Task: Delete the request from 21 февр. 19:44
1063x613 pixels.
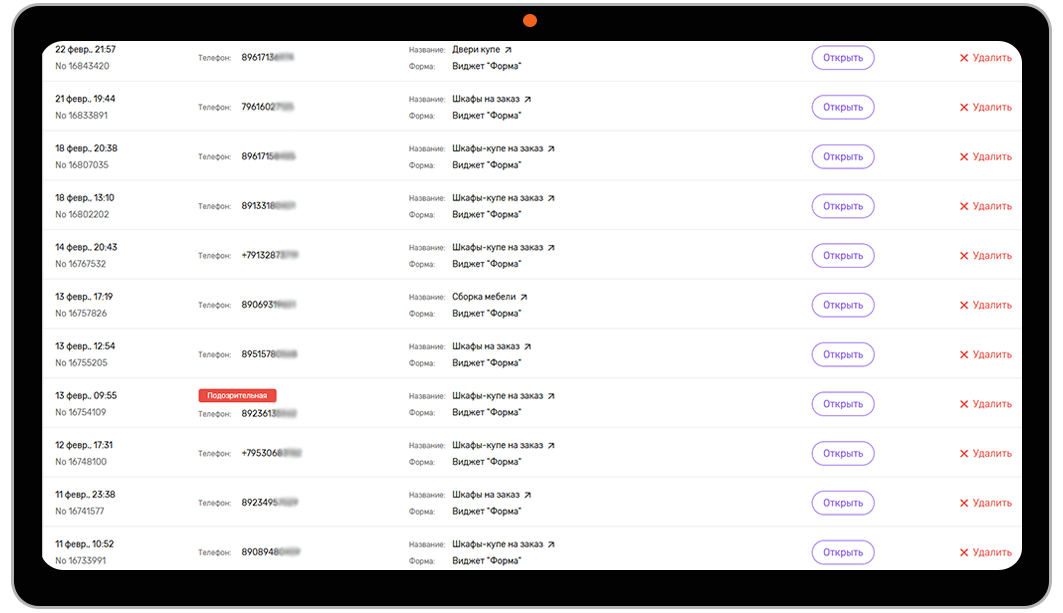Action: [985, 107]
